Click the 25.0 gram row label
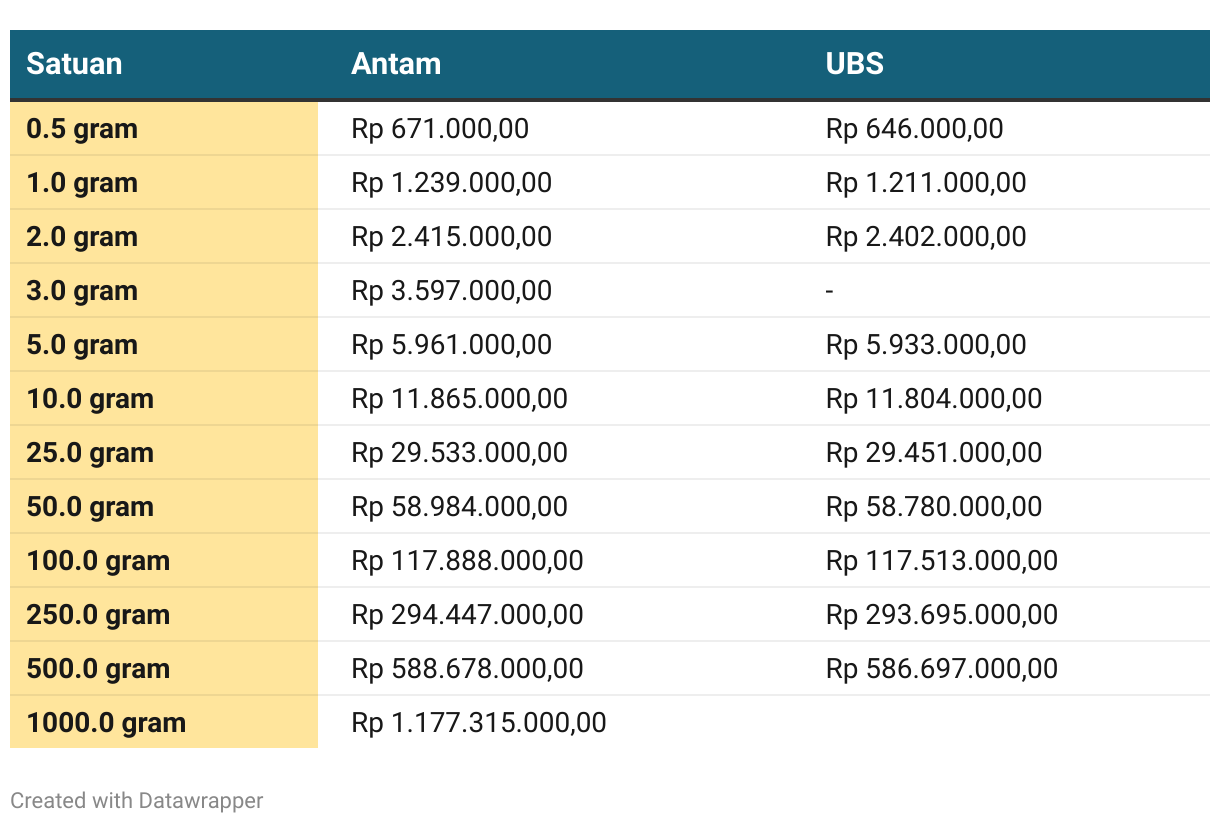1220x824 pixels. 90,453
